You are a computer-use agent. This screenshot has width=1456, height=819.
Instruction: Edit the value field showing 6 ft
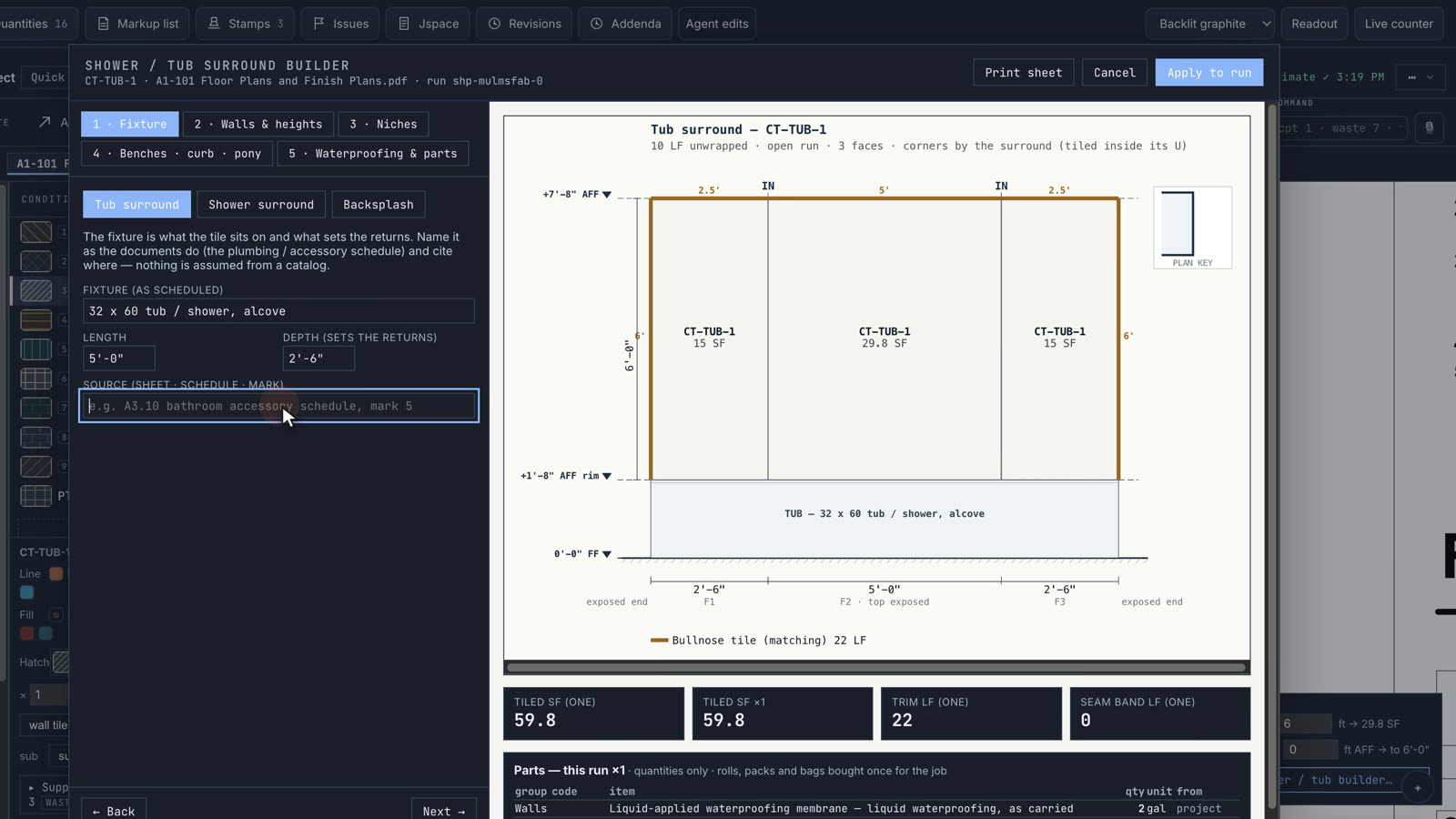pos(1306,724)
